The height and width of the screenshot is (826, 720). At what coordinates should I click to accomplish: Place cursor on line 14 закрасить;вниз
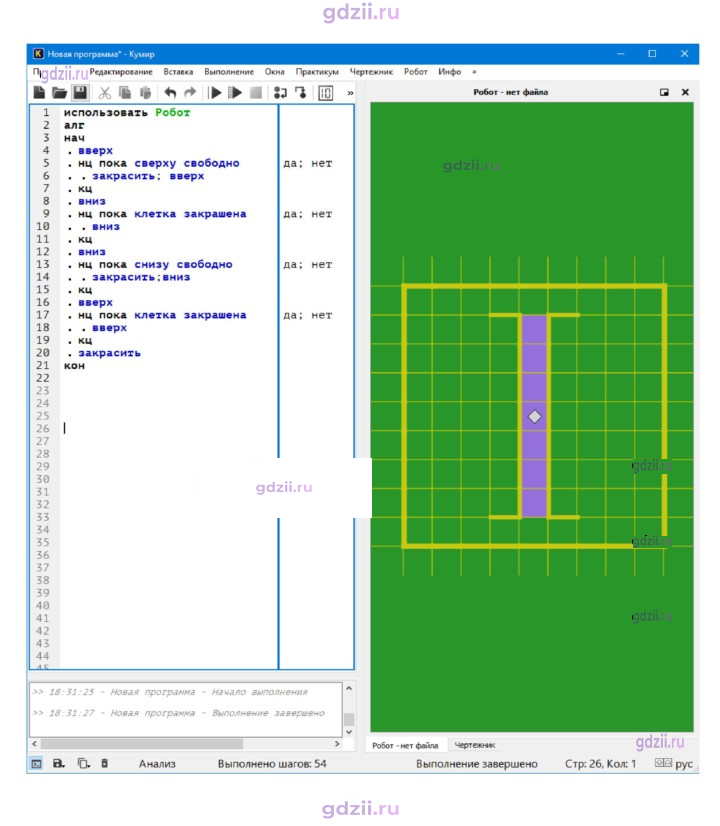[x=141, y=277]
